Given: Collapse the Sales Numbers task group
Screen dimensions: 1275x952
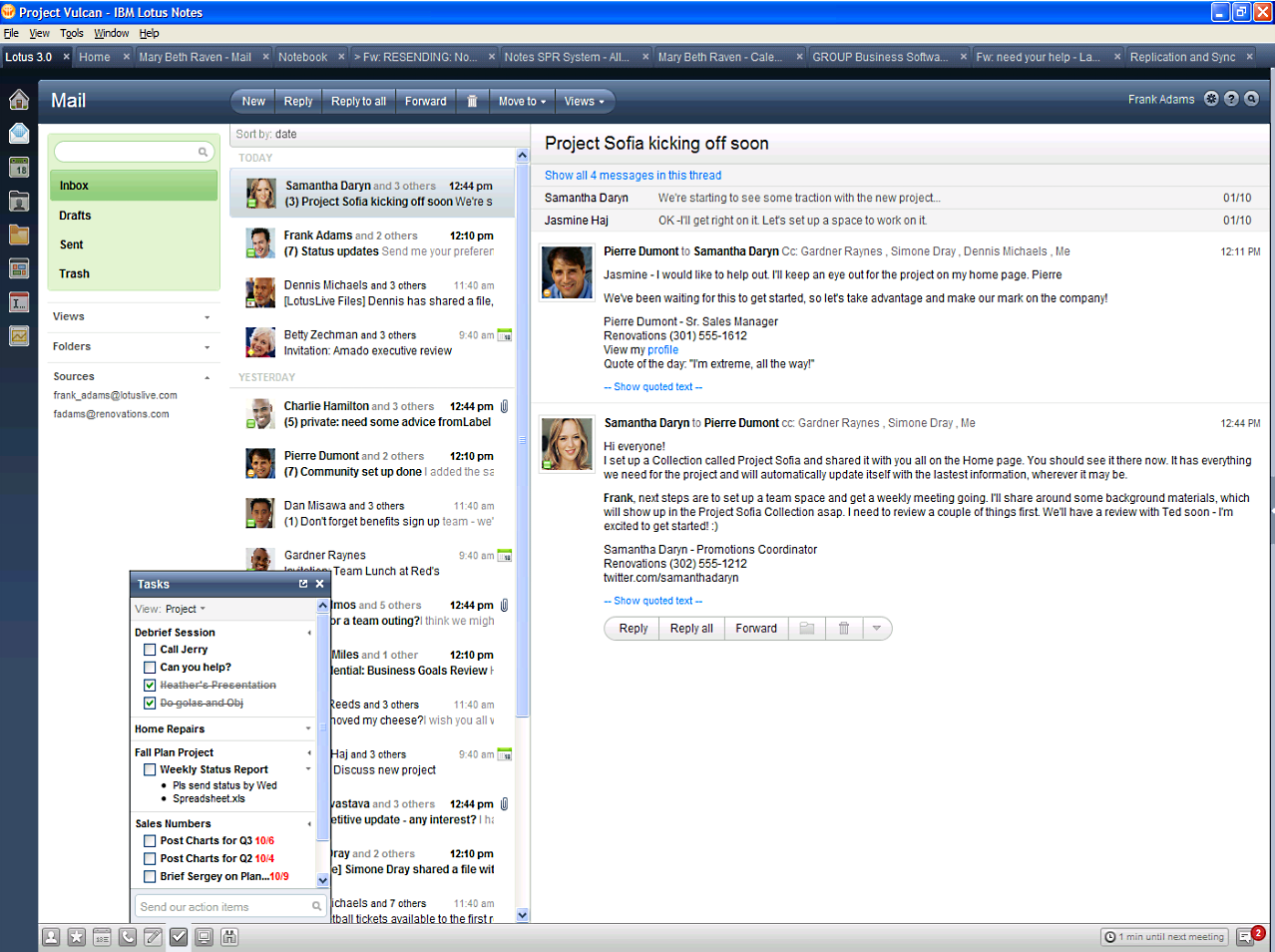Looking at the screenshot, I should point(309,823).
